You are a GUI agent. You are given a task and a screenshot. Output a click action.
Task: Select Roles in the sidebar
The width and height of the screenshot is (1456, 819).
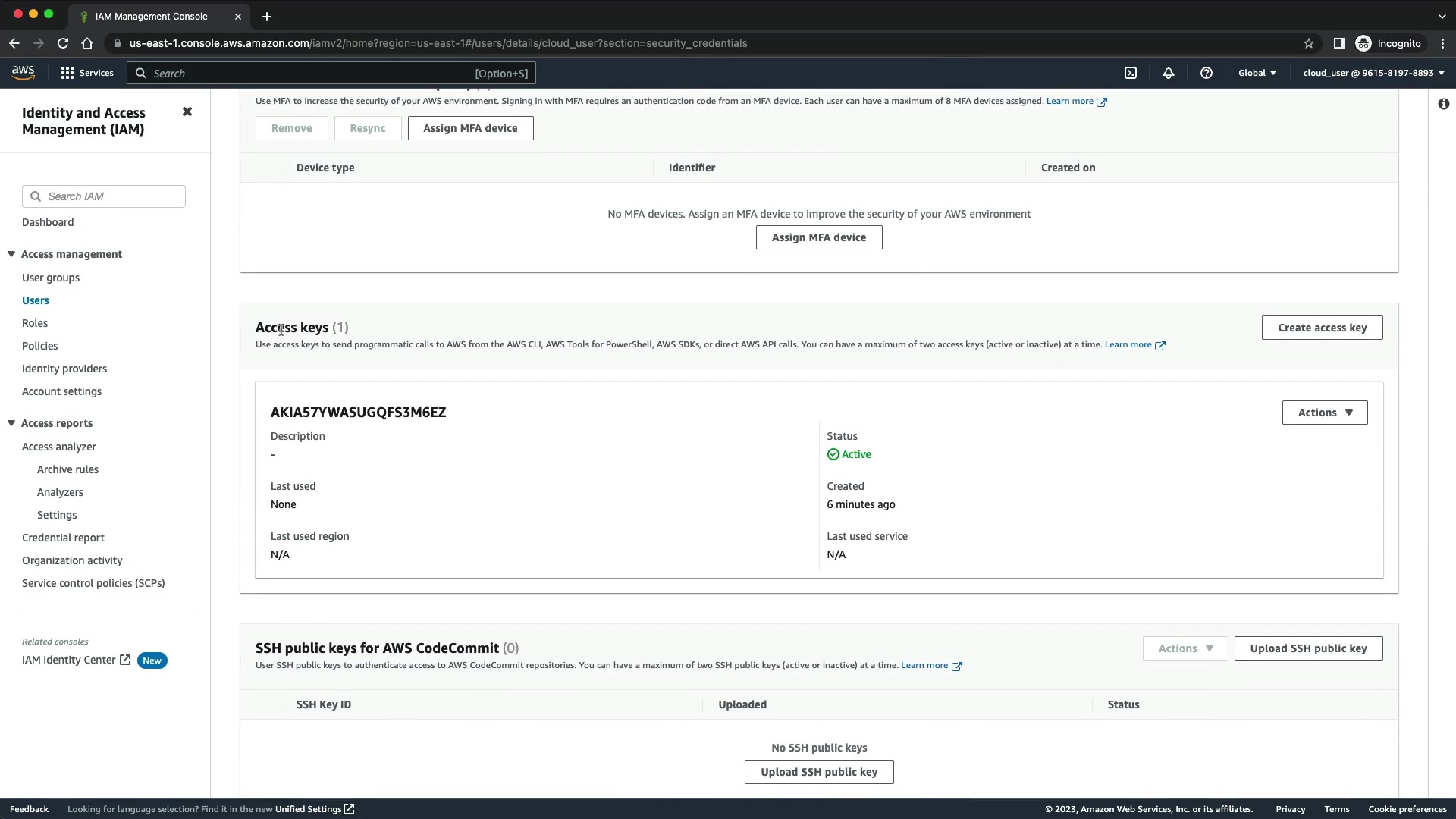tap(35, 323)
